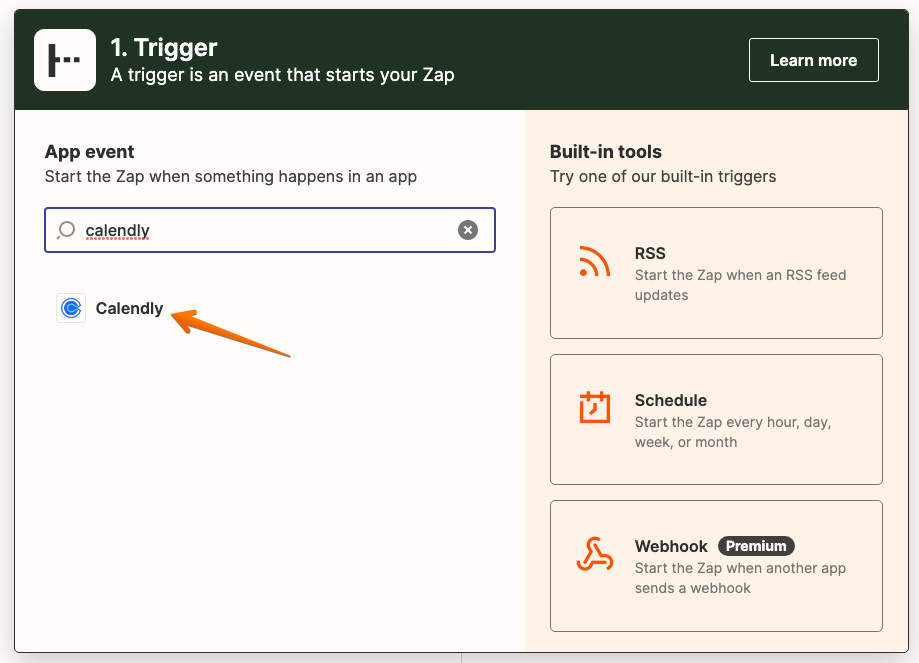Click the '1. Trigger' heading

(164, 47)
